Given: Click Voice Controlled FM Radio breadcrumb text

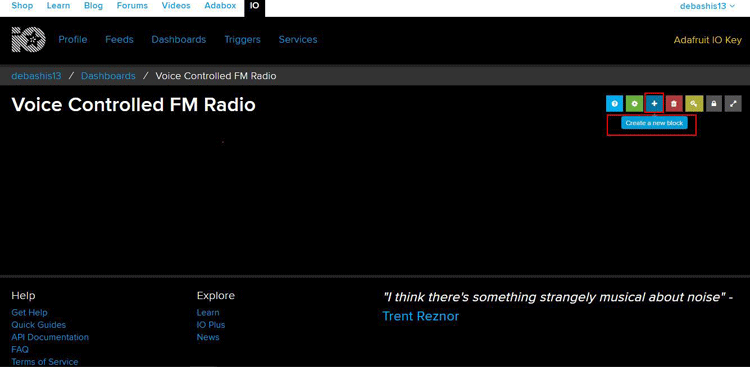Looking at the screenshot, I should 216,76.
